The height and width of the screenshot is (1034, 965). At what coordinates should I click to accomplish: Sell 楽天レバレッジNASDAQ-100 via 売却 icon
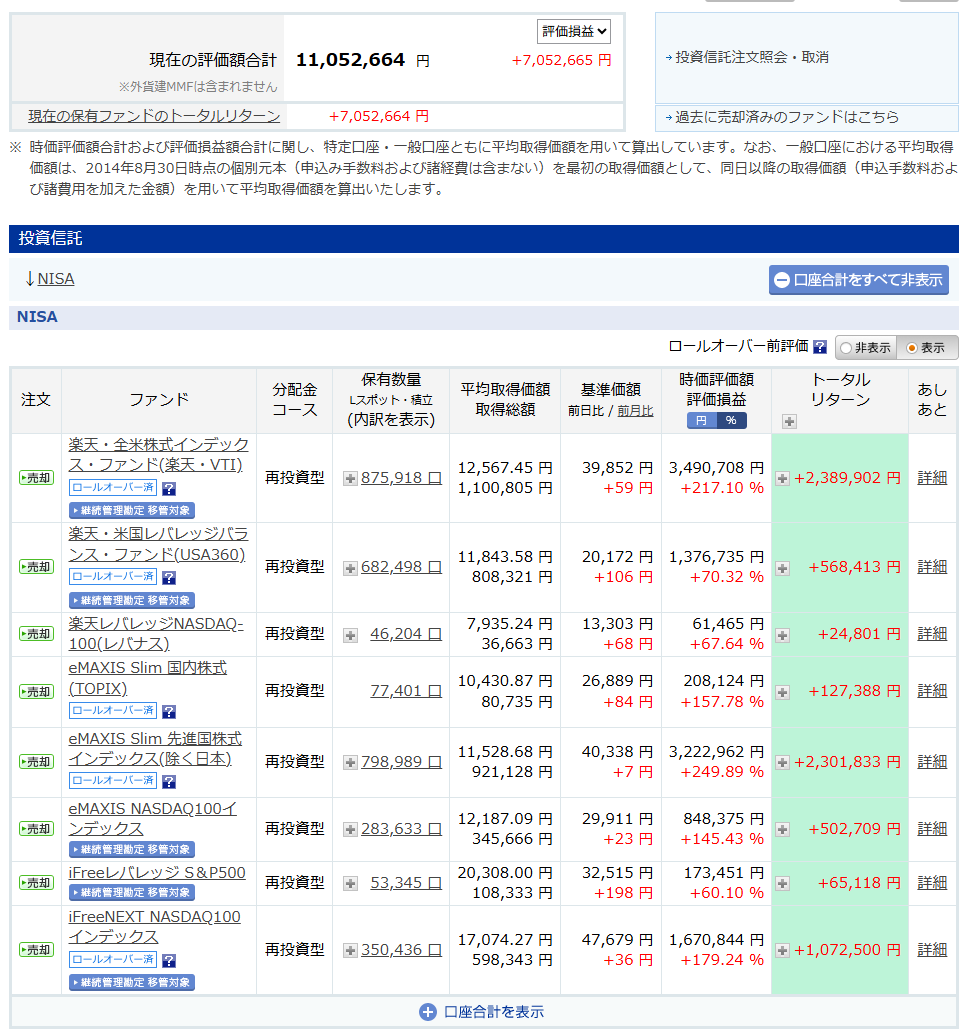click(x=36, y=634)
